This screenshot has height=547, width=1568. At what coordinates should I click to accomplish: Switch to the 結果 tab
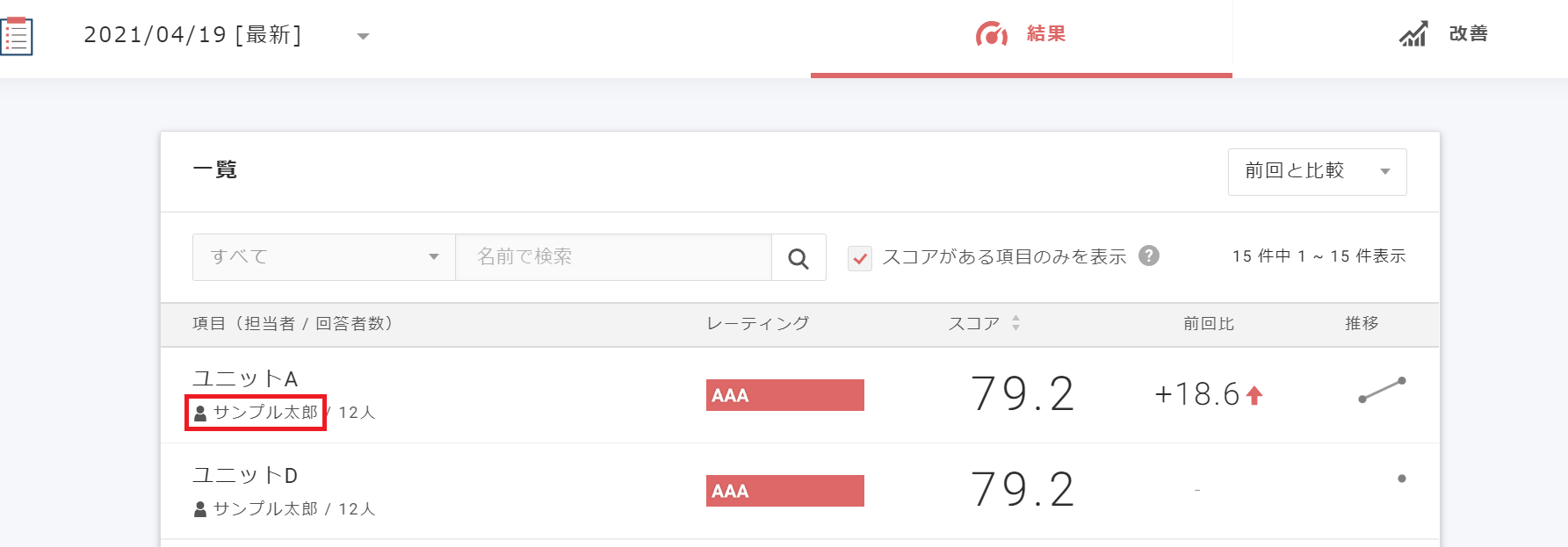click(x=1021, y=35)
